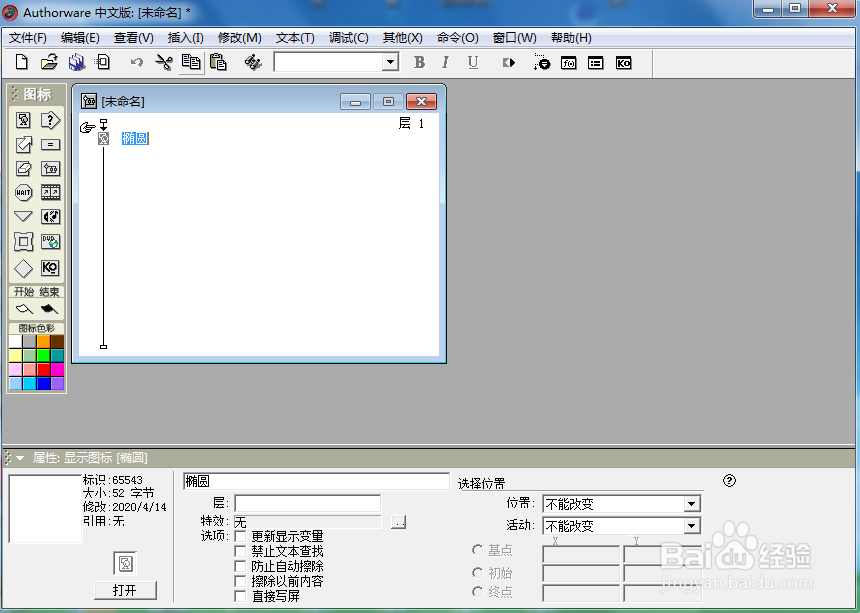Viewport: 860px width, 613px height.
Task: Collapse the properties panel triangle
Action: pyautogui.click(x=20, y=457)
